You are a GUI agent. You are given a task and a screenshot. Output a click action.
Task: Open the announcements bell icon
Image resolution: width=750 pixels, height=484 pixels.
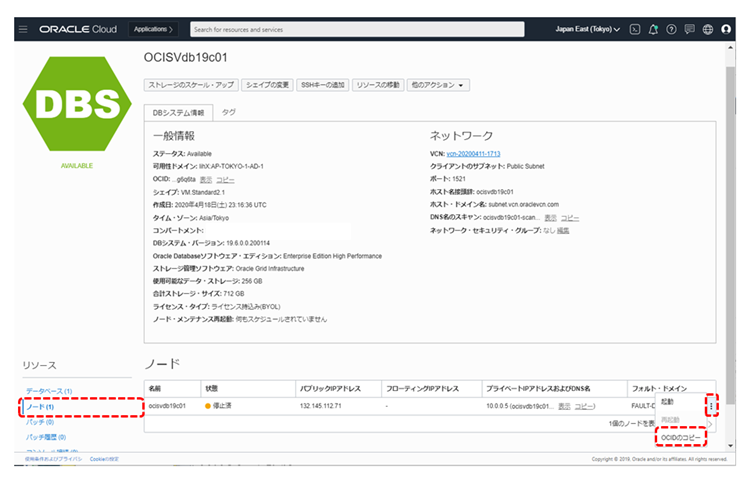point(653,30)
